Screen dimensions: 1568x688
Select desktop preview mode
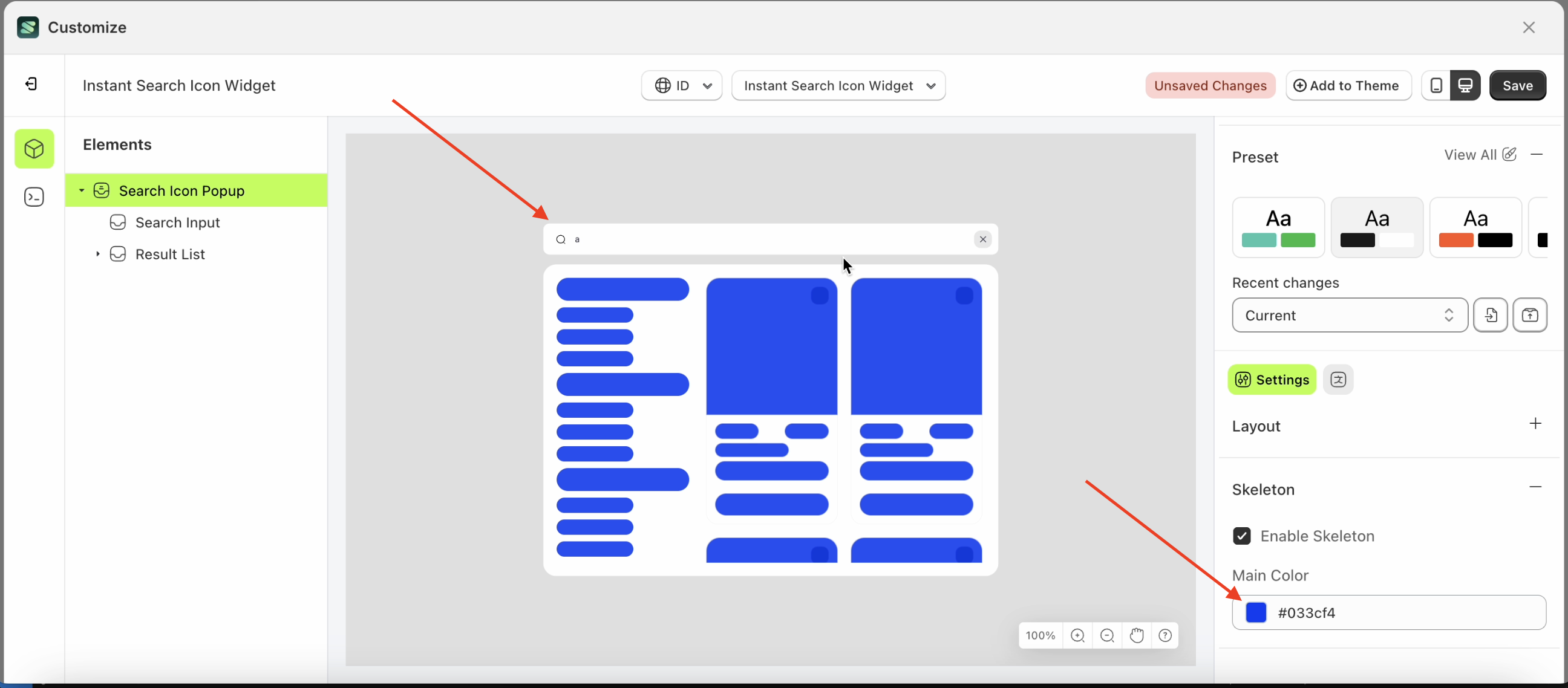pyautogui.click(x=1465, y=85)
